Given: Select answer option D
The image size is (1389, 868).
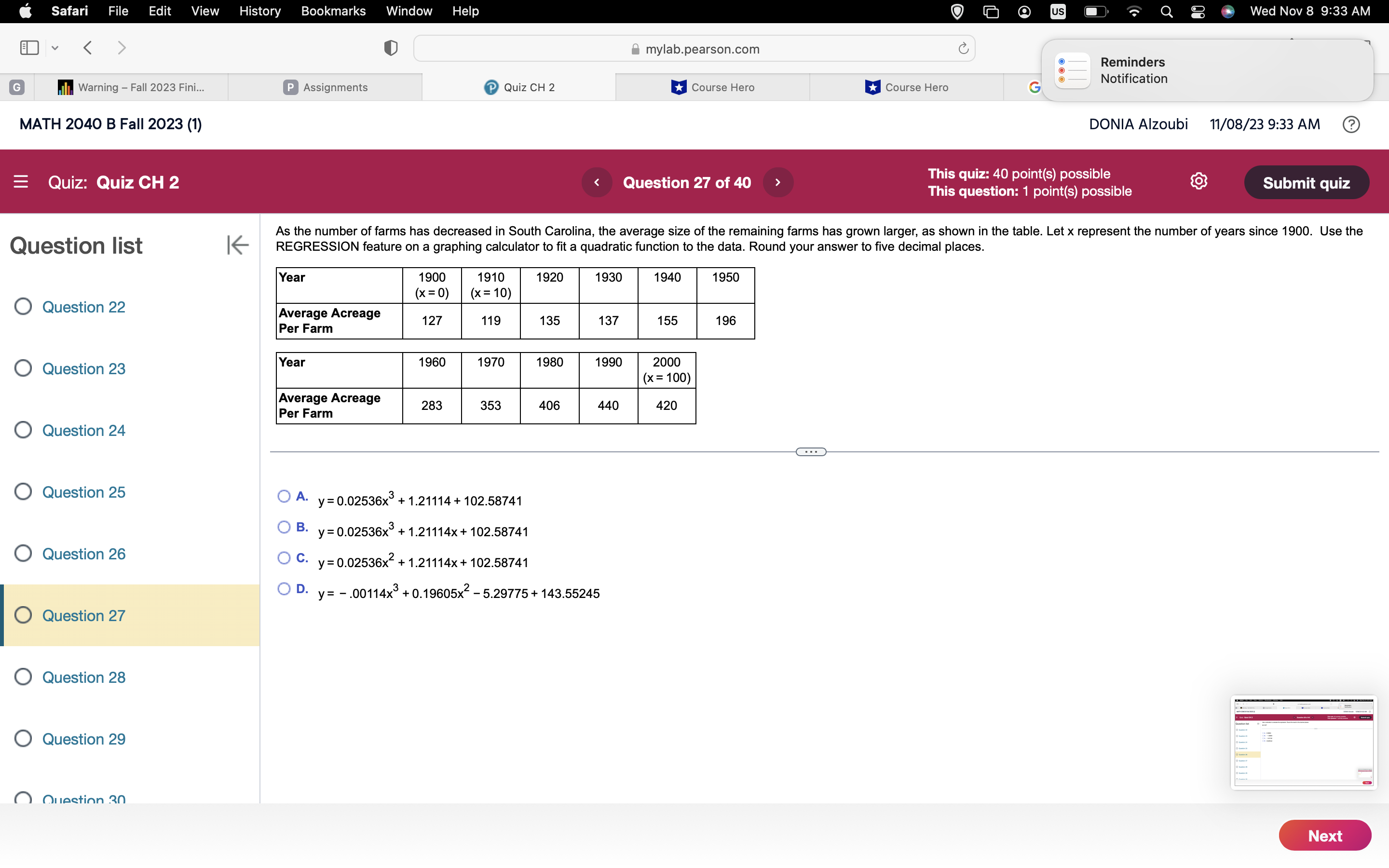Looking at the screenshot, I should [284, 589].
